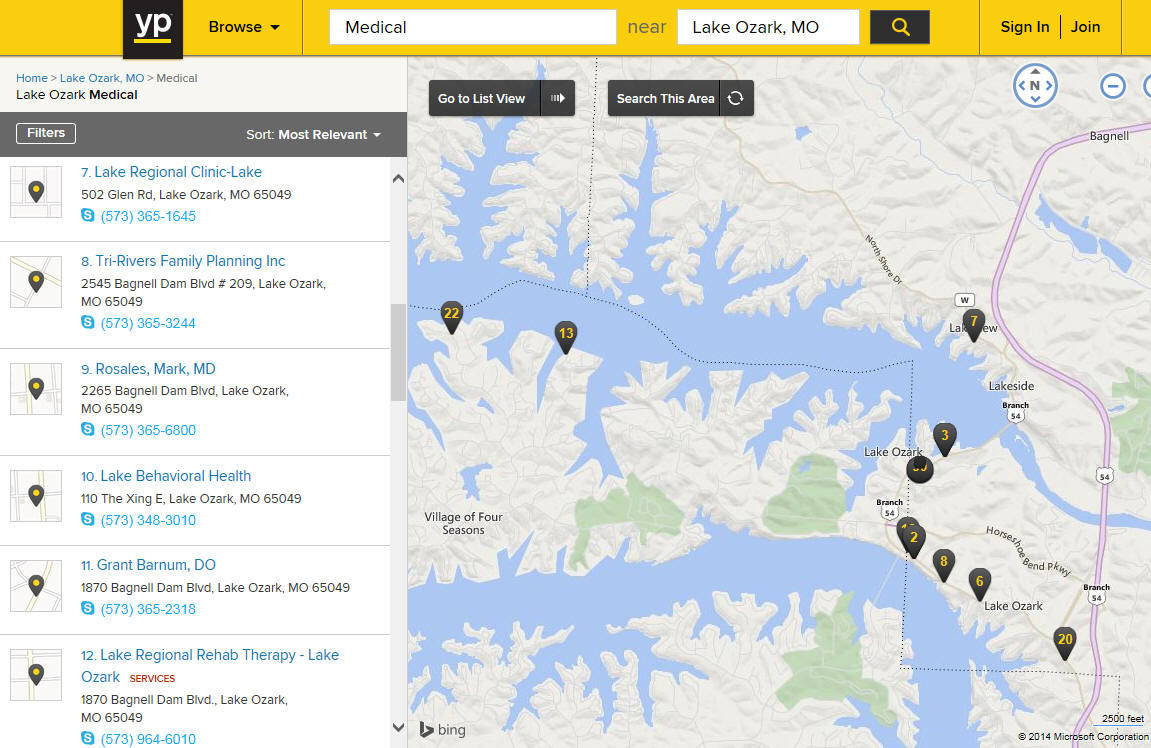Open Lake Ozark, MO breadcrumb link
Screen dimensions: 1151x748
pos(102,78)
